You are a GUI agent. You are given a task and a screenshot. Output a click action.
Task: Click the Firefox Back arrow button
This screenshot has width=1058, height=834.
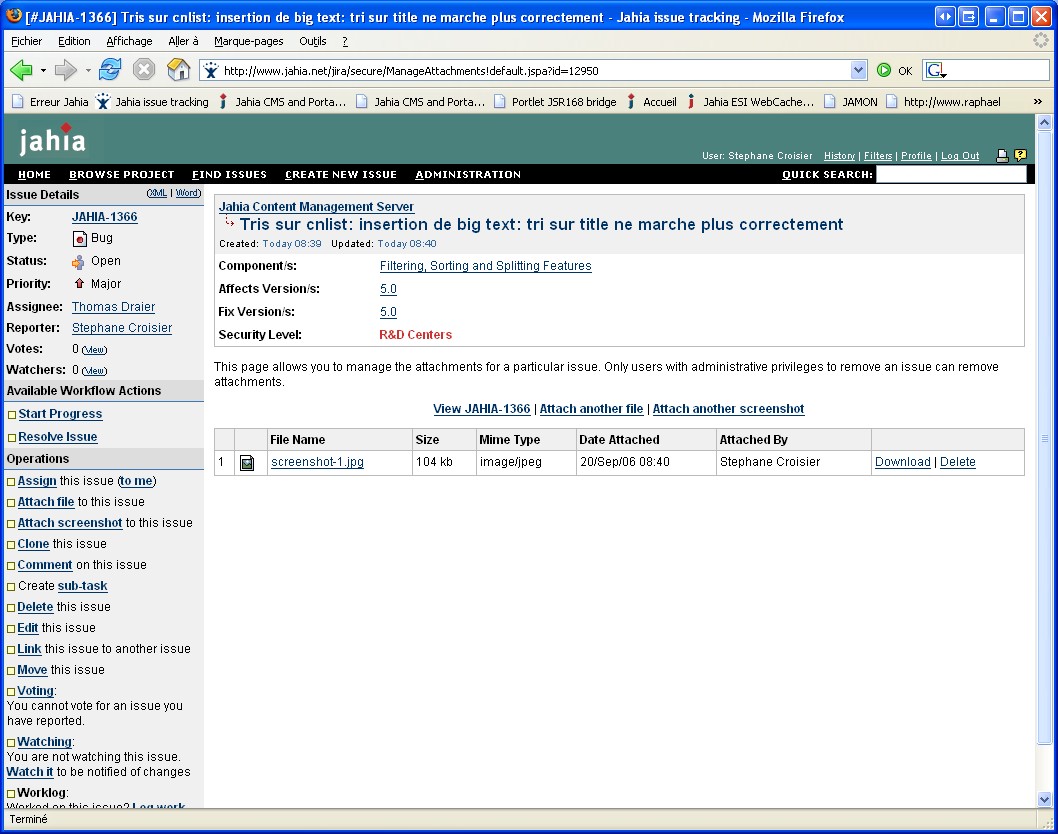click(22, 70)
